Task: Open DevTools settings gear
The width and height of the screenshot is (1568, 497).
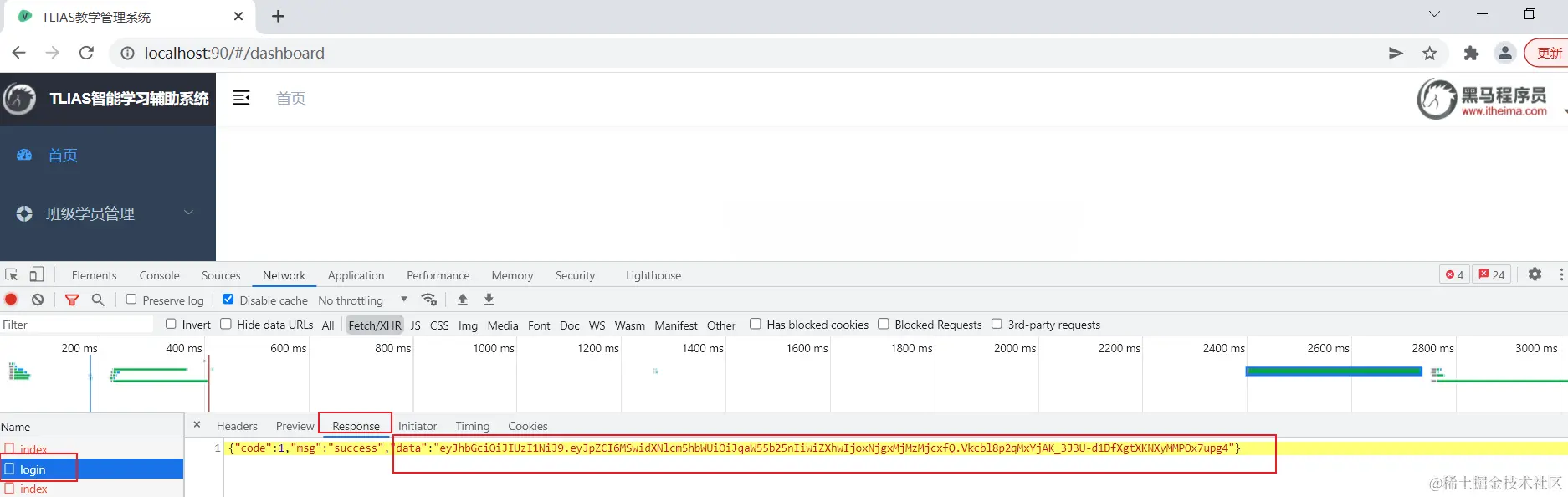Action: (x=1535, y=274)
